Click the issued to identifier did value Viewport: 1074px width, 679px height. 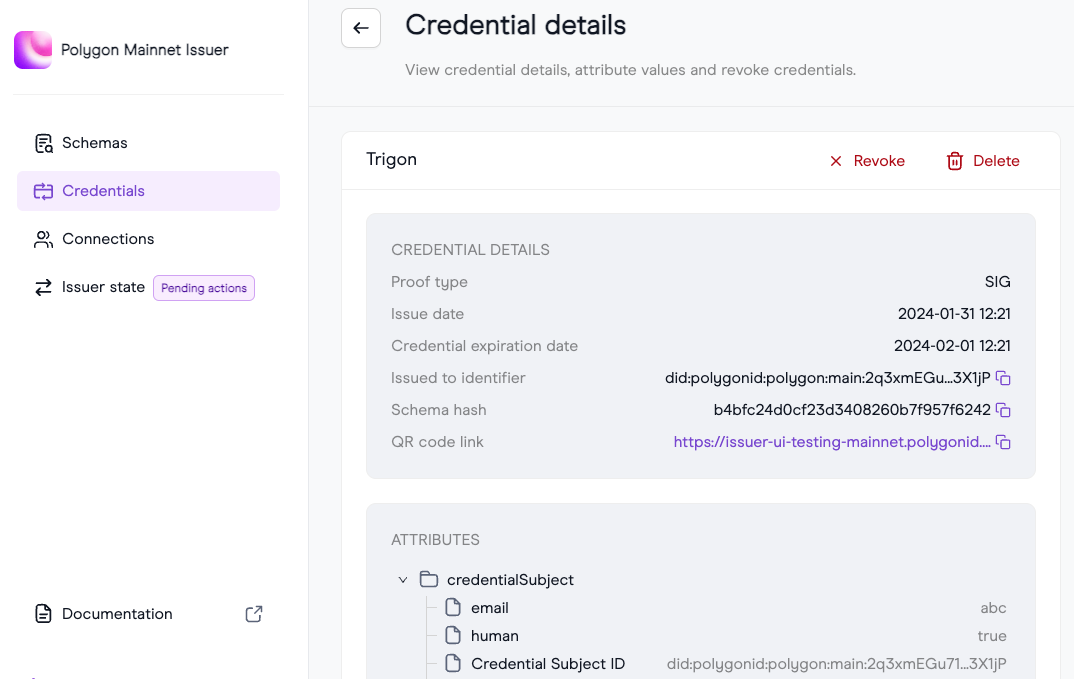pos(827,378)
